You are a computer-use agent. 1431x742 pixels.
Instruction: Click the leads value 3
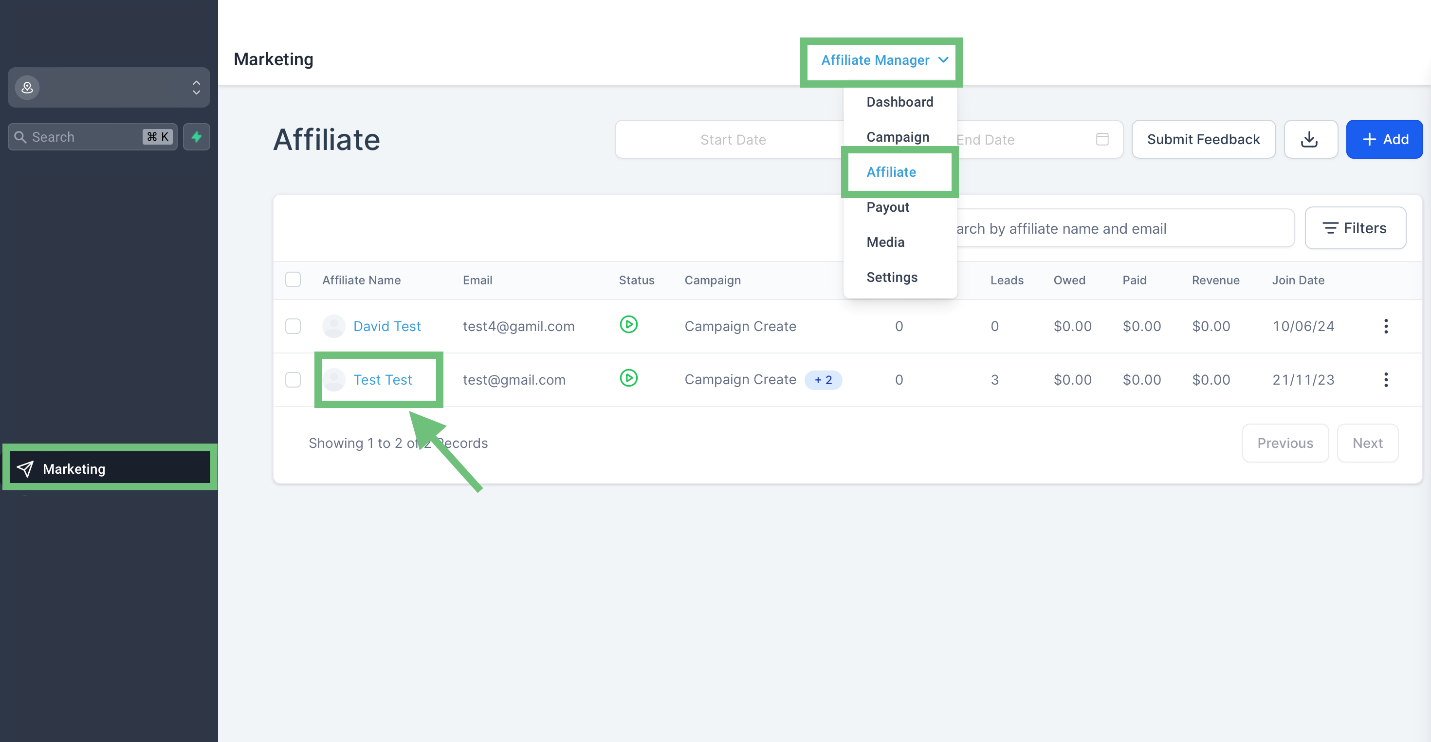(x=995, y=380)
